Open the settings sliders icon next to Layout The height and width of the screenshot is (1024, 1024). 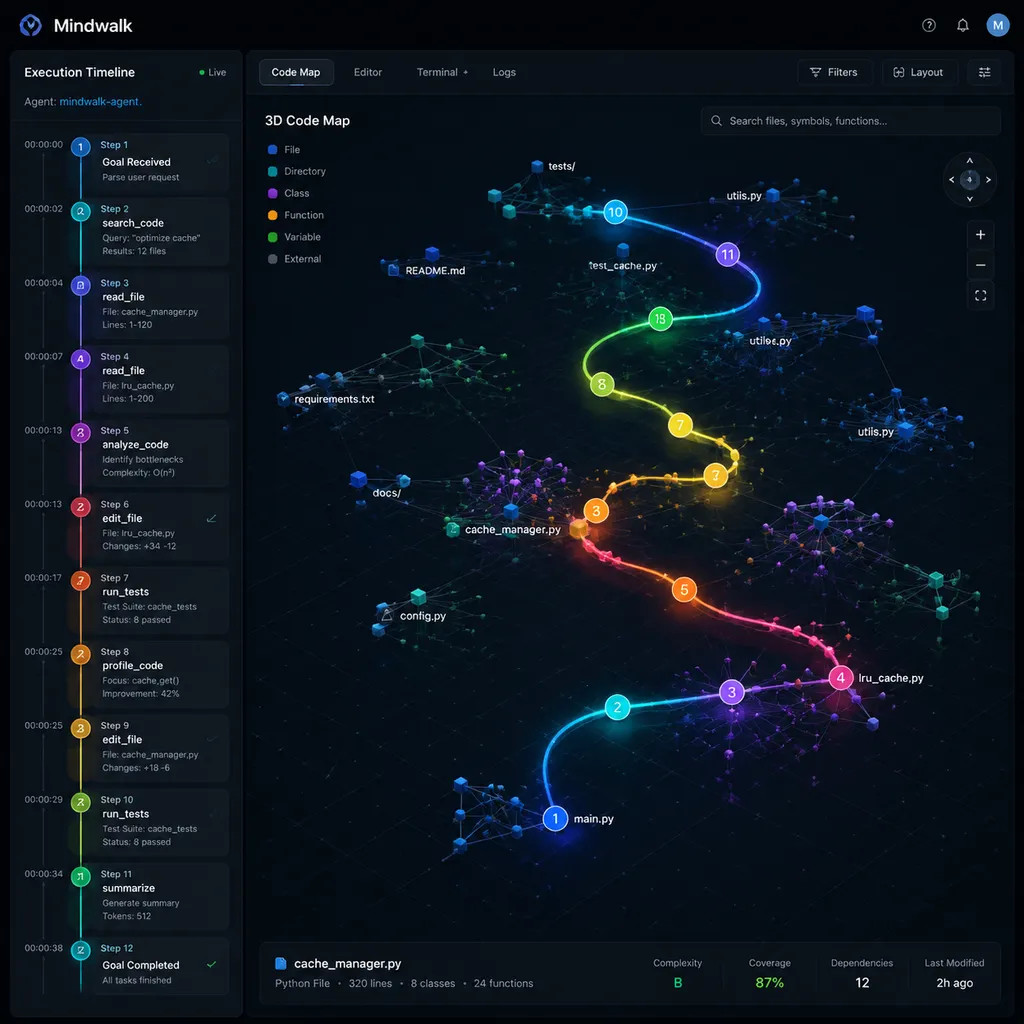coord(984,72)
